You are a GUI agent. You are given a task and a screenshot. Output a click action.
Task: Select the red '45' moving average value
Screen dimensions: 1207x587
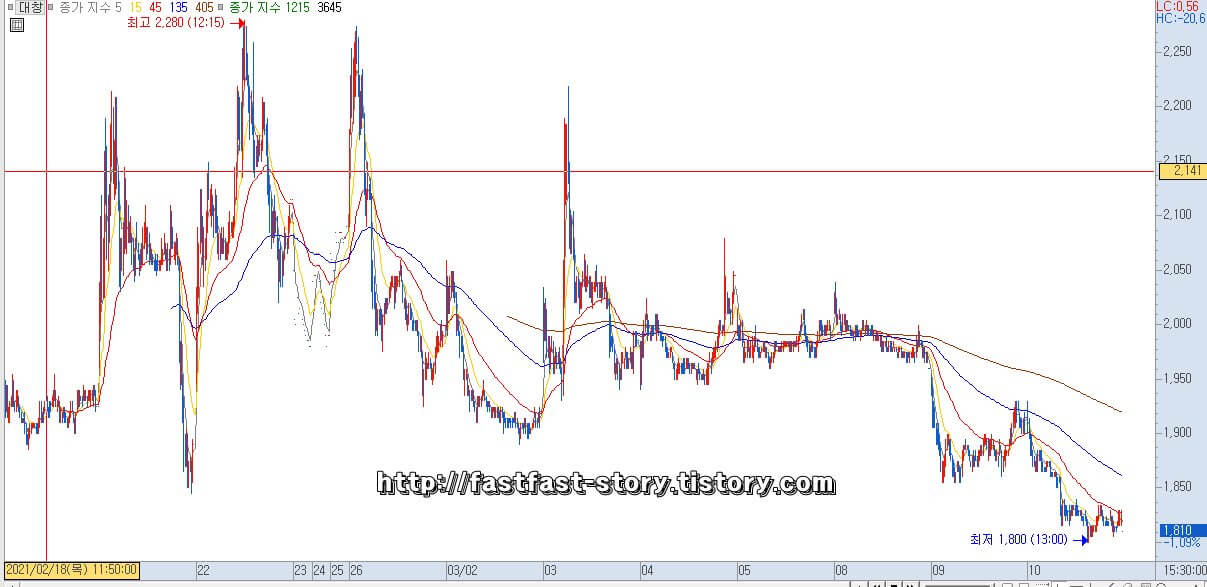[x=155, y=8]
